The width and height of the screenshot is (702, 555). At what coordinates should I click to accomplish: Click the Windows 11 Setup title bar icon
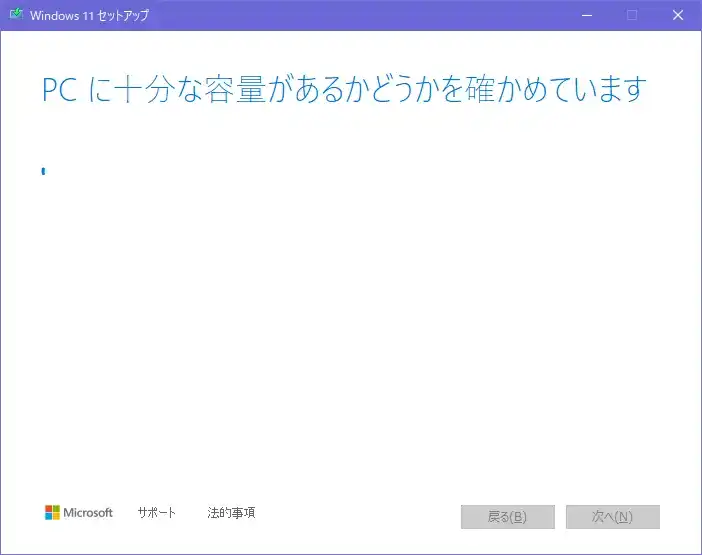(x=16, y=15)
